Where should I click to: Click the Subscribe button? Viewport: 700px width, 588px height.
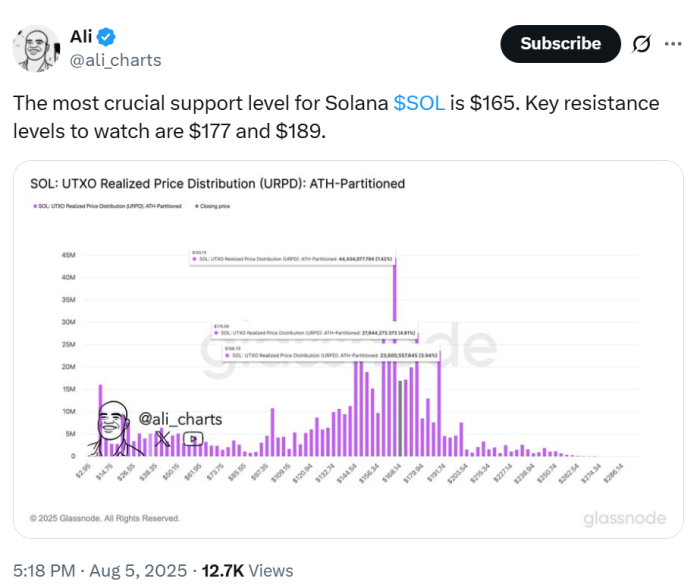560,44
